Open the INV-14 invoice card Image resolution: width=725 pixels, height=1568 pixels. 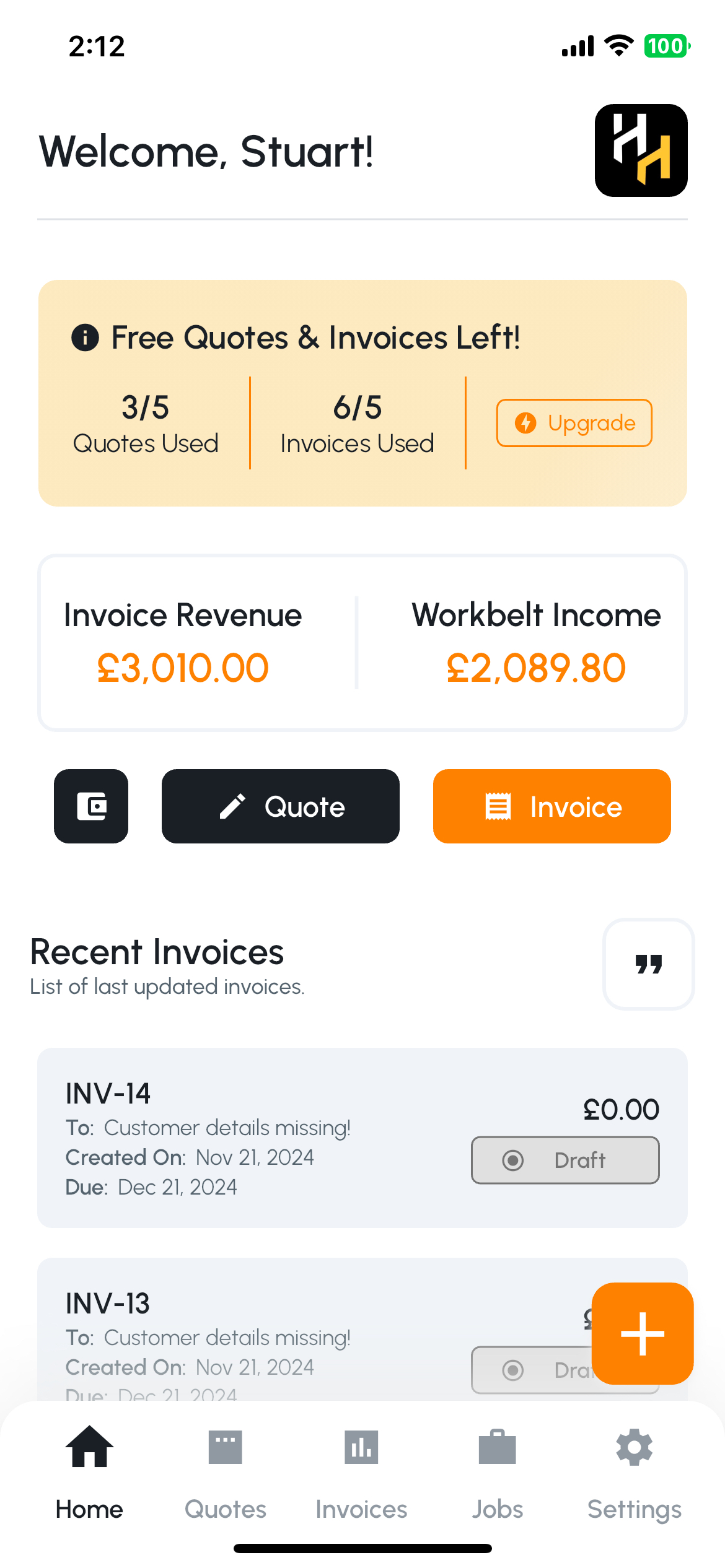(362, 1138)
